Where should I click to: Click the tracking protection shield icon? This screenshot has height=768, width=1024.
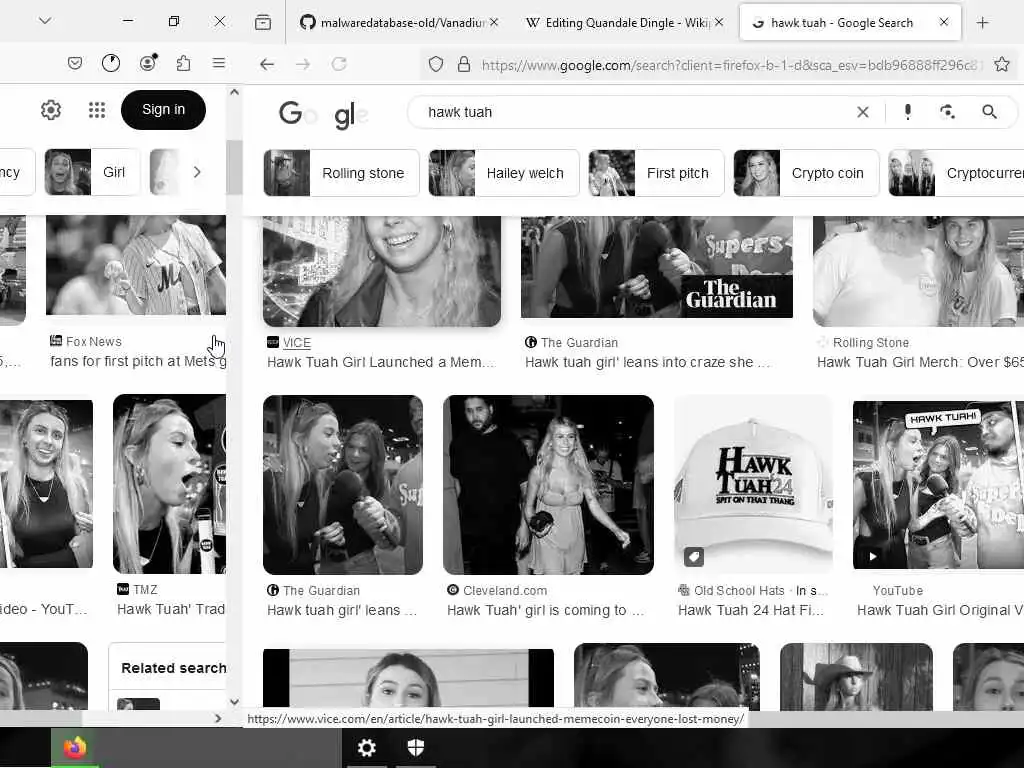(436, 64)
